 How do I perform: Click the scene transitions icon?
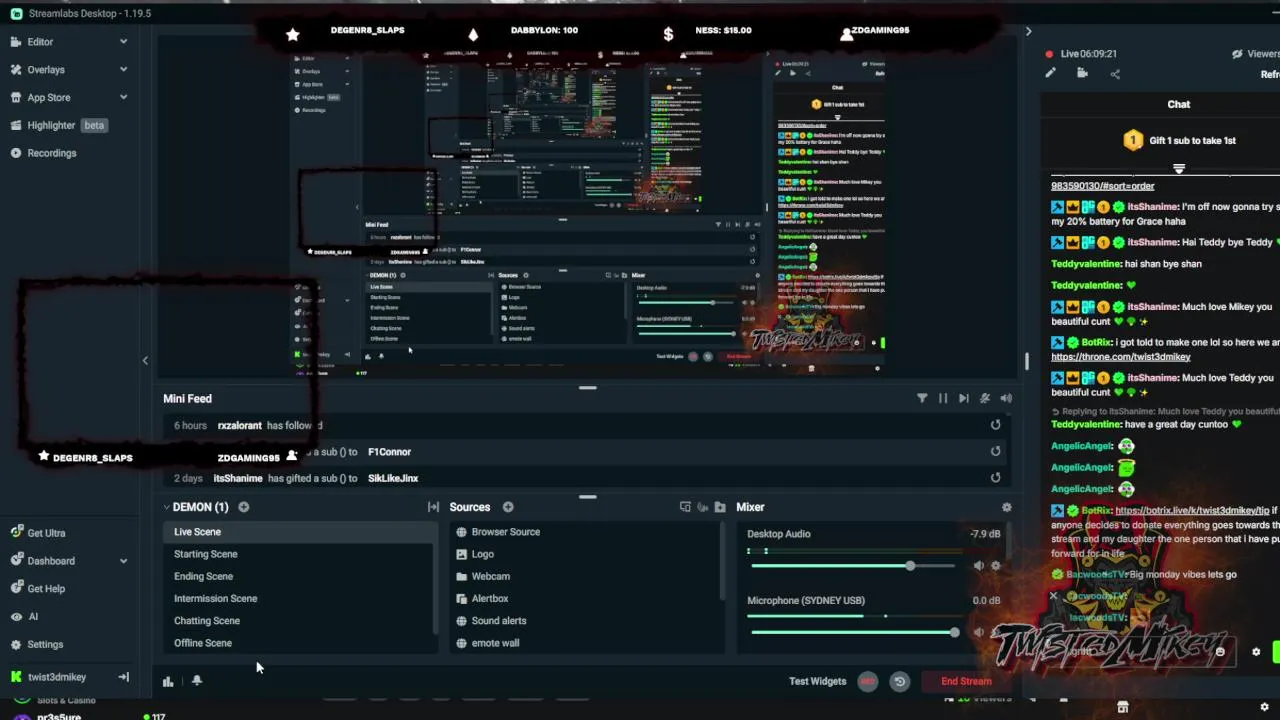pyautogui.click(x=433, y=507)
